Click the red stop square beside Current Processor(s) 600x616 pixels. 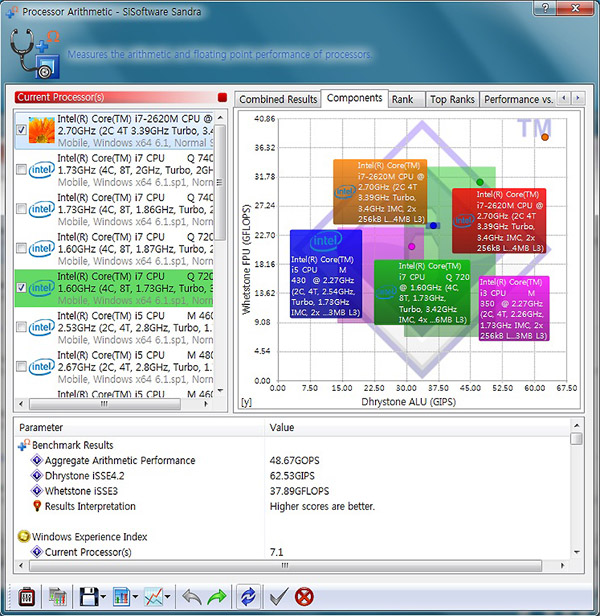[x=222, y=97]
